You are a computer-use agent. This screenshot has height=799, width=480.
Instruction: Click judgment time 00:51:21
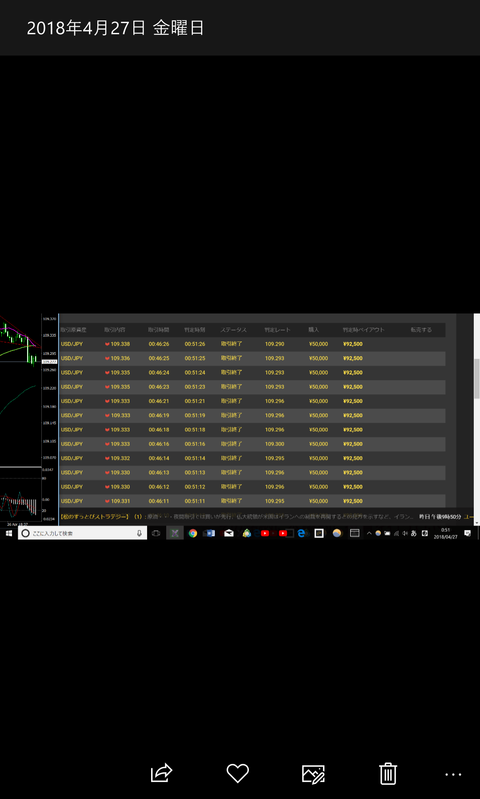coord(195,401)
